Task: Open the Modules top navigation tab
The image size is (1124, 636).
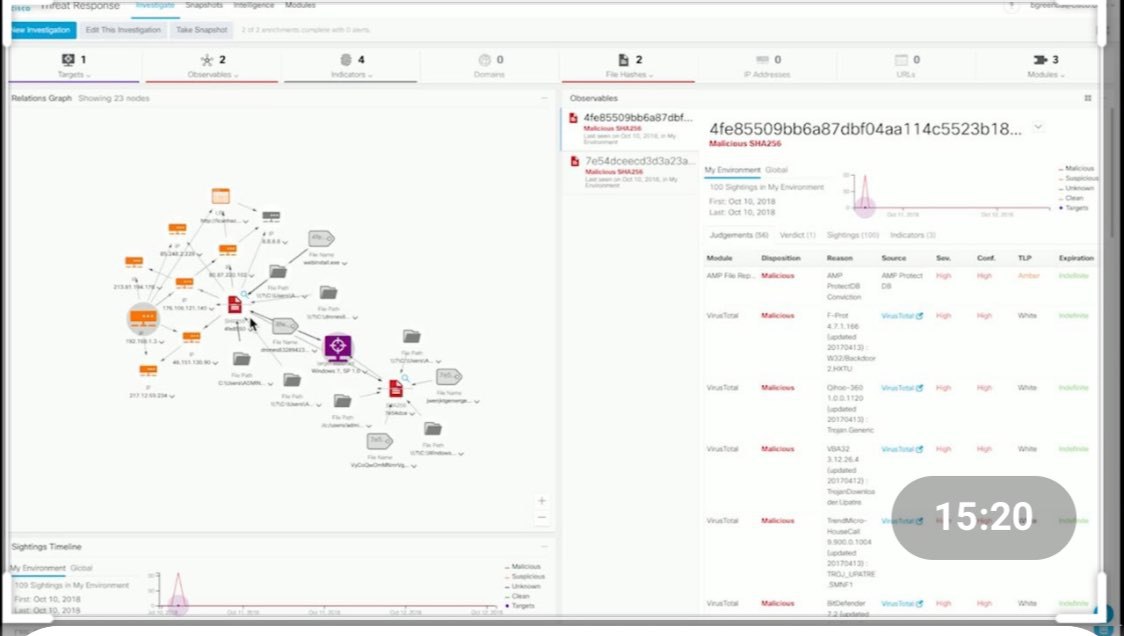Action: coord(300,6)
